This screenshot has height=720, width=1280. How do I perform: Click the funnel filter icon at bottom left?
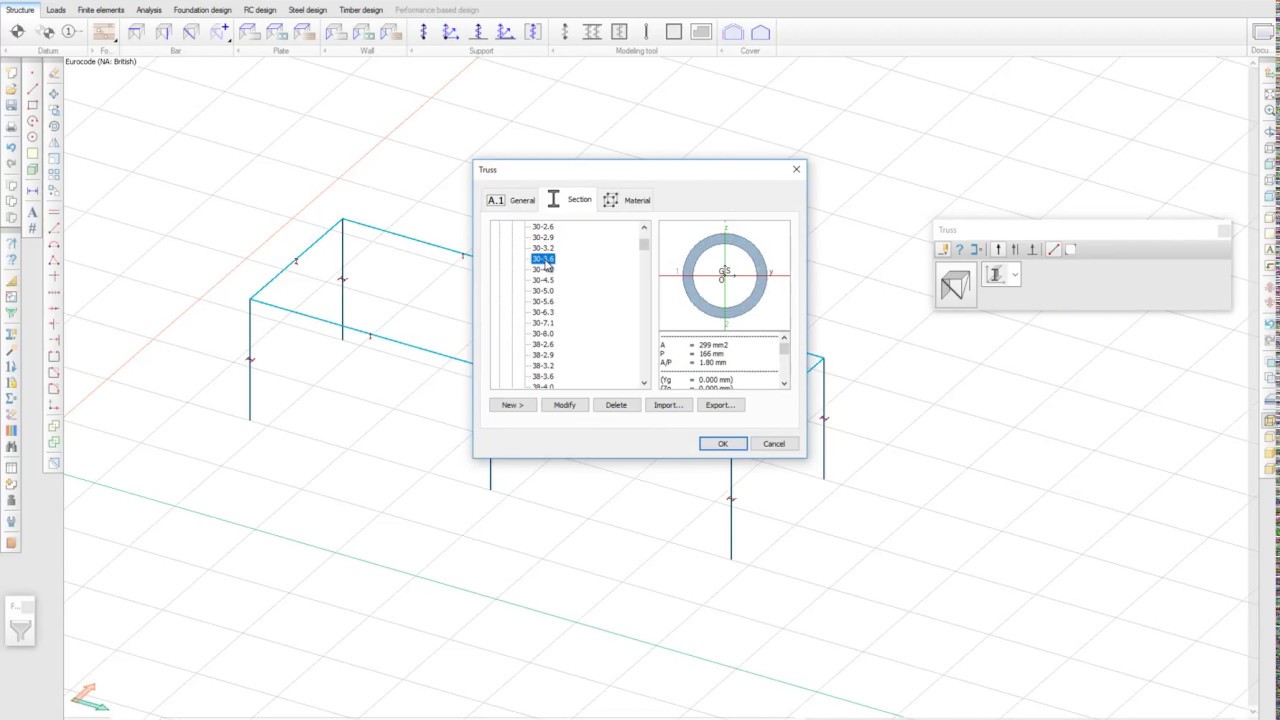click(20, 629)
